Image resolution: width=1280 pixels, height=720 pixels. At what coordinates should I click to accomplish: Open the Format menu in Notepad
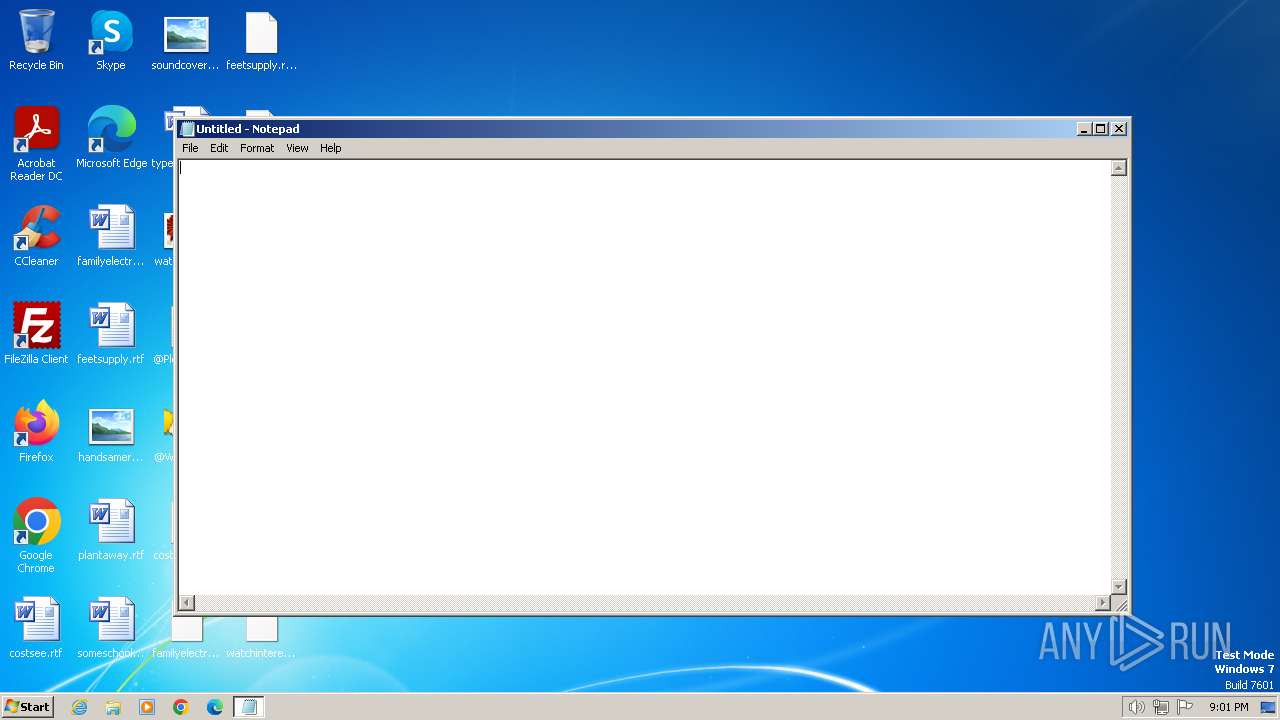tap(257, 148)
